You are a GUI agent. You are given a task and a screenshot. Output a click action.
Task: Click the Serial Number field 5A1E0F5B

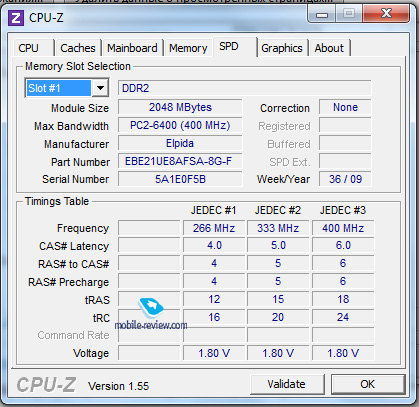click(x=180, y=179)
